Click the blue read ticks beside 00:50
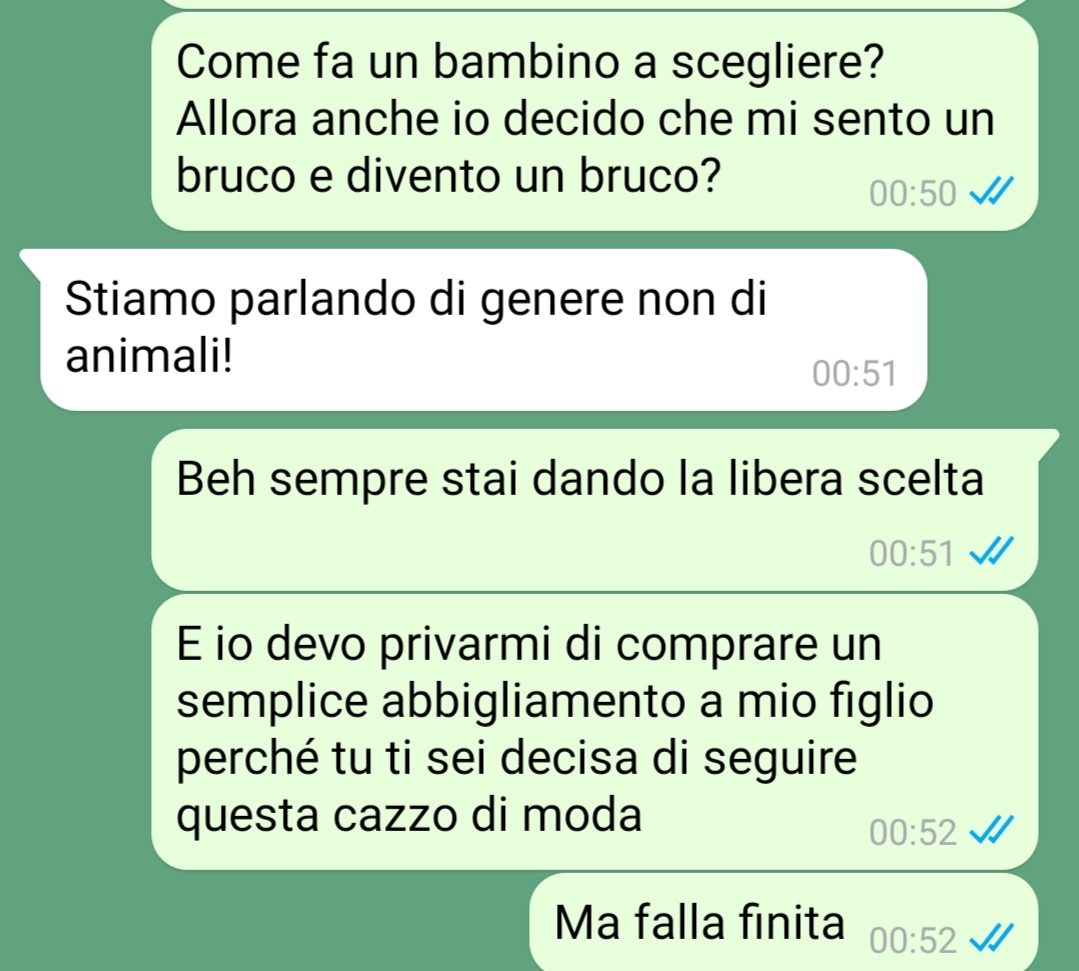This screenshot has width=1079, height=971. pos(992,192)
